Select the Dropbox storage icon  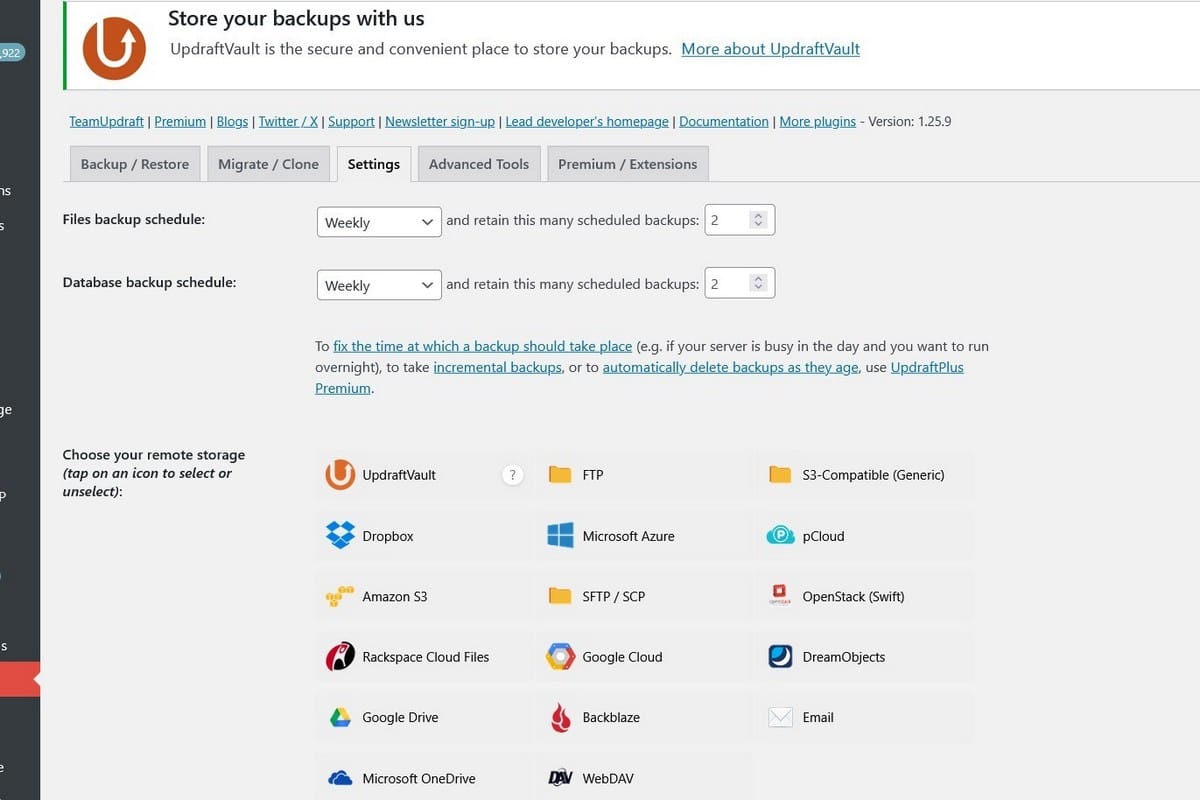340,536
